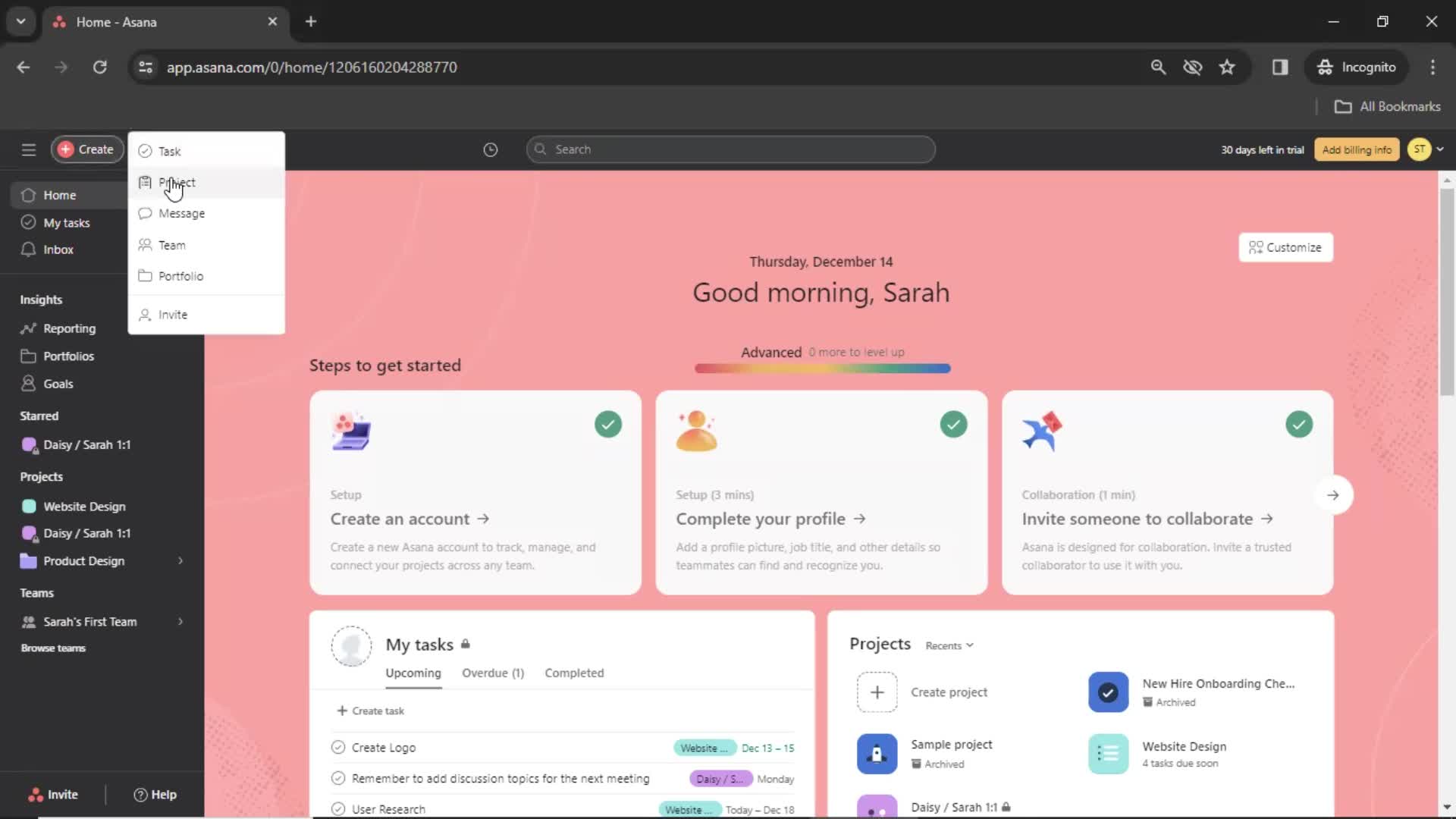Click the browser address bar URL
Image resolution: width=1456 pixels, height=819 pixels.
(x=312, y=67)
